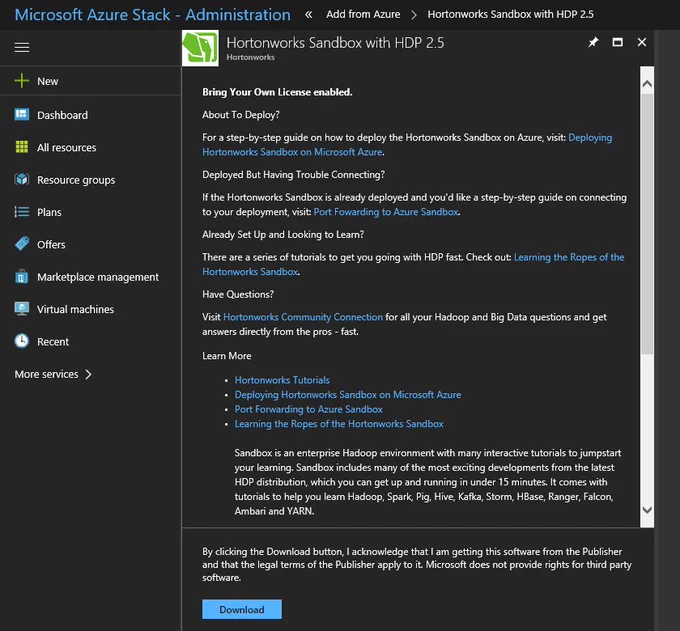Go to Marketplace management
Screen dimensions: 680x631
click(98, 277)
